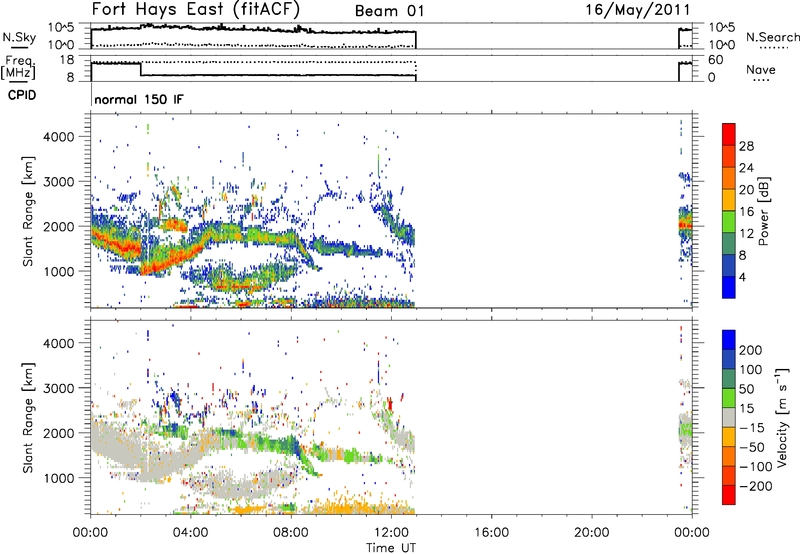This screenshot has width=800, height=554.
Task: Click the 'normal 150 IF' text
Action: pyautogui.click(x=139, y=99)
